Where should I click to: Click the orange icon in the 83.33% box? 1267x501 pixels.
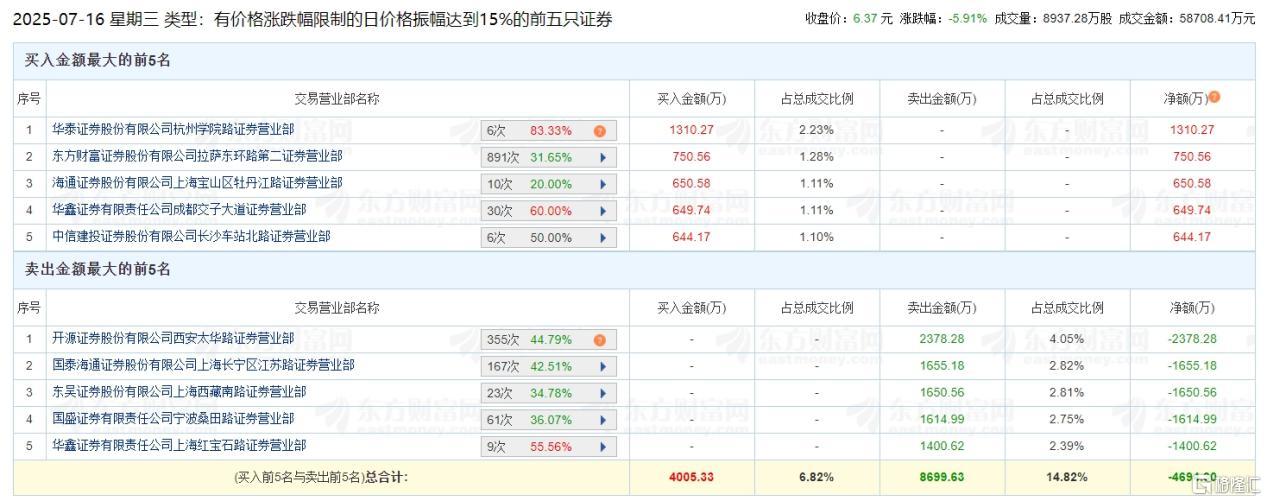[x=600, y=131]
